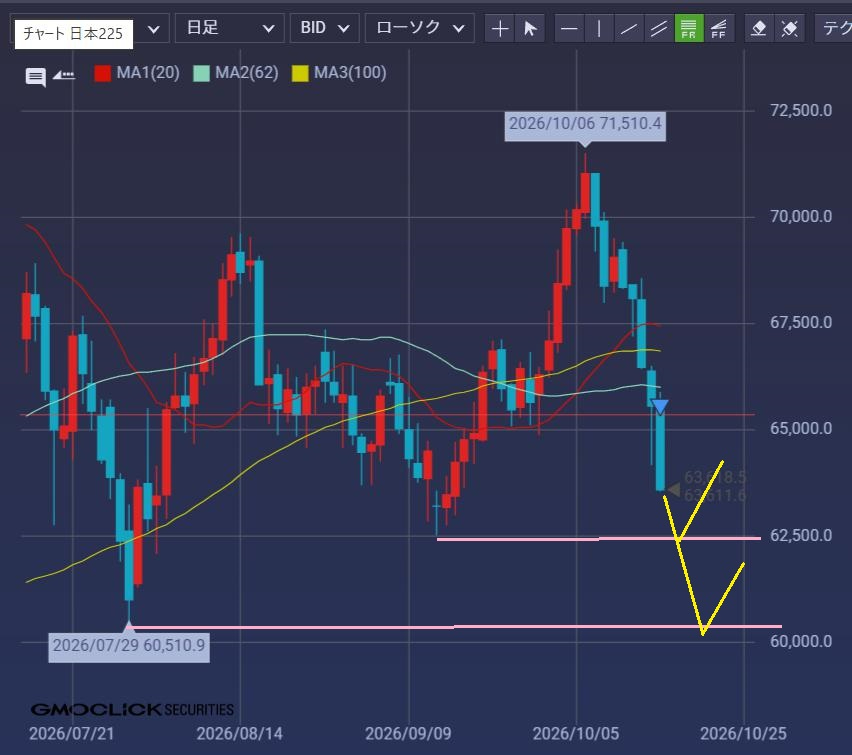Open the BID price type dropdown

point(324,28)
